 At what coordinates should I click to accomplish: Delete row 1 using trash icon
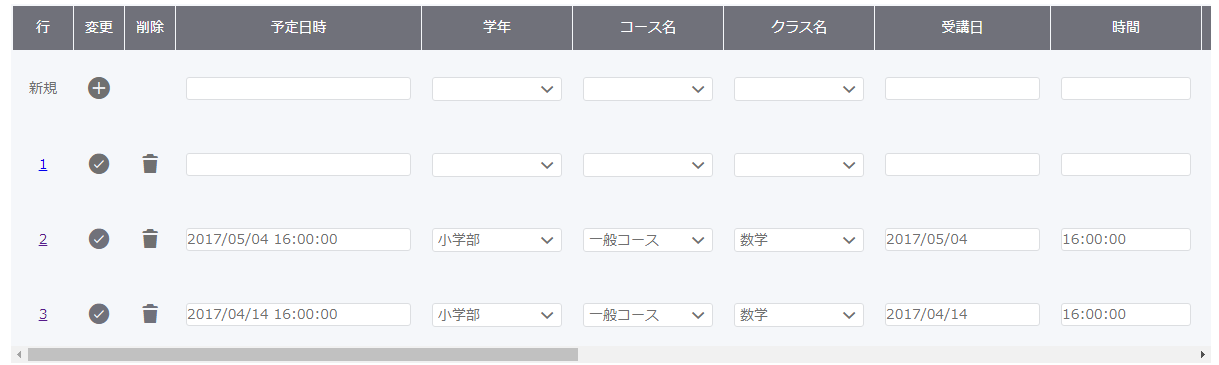150,164
